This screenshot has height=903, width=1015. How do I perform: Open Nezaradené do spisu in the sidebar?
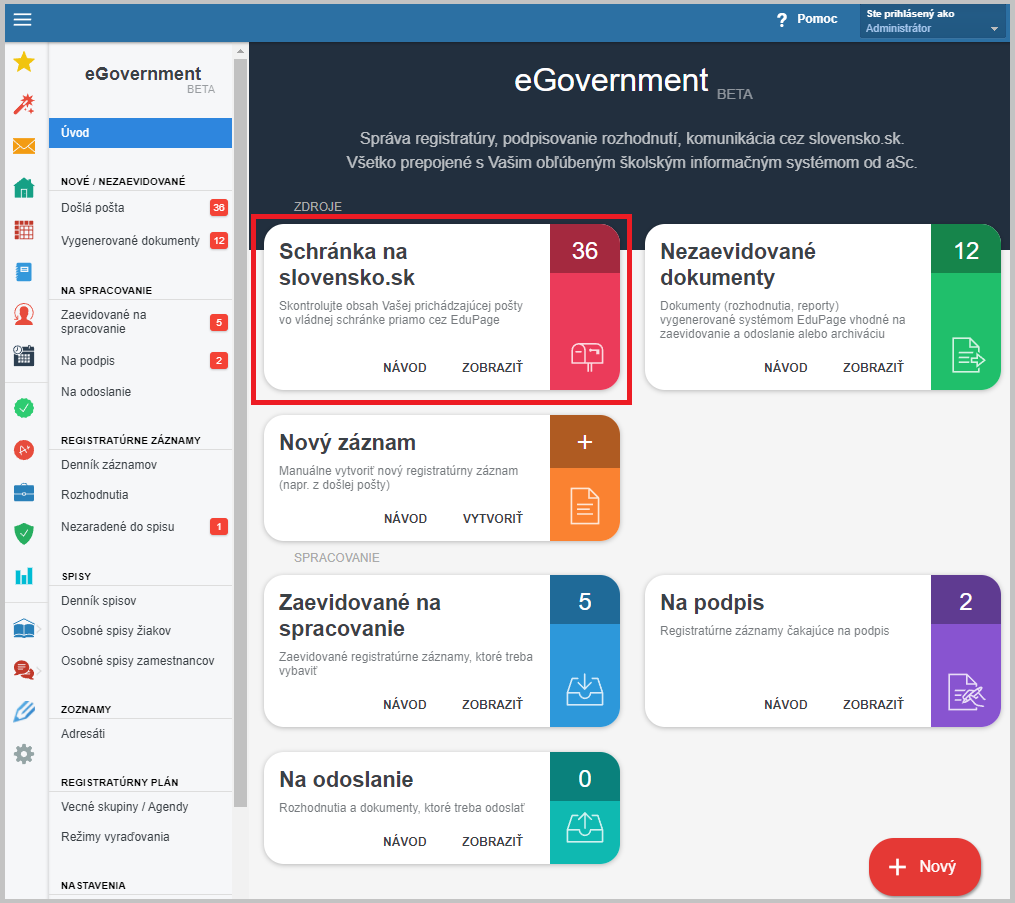[140, 527]
